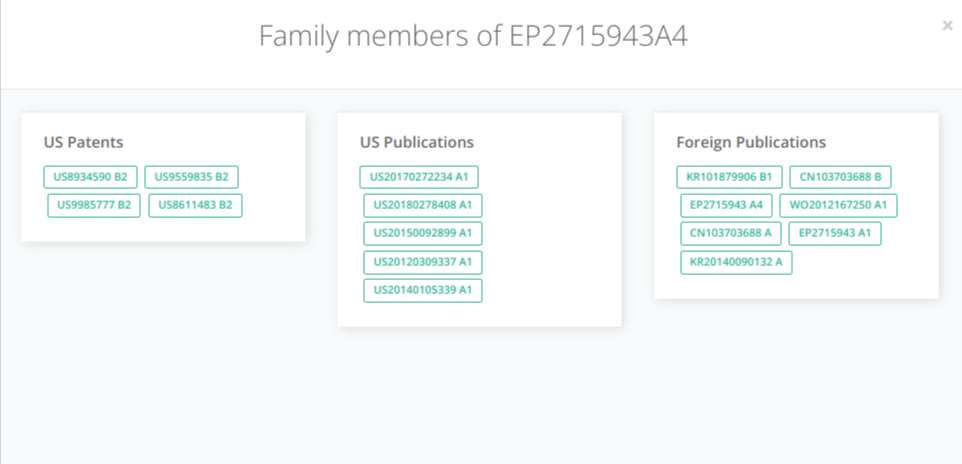Select EP2715943 A1 tag

pyautogui.click(x=835, y=234)
